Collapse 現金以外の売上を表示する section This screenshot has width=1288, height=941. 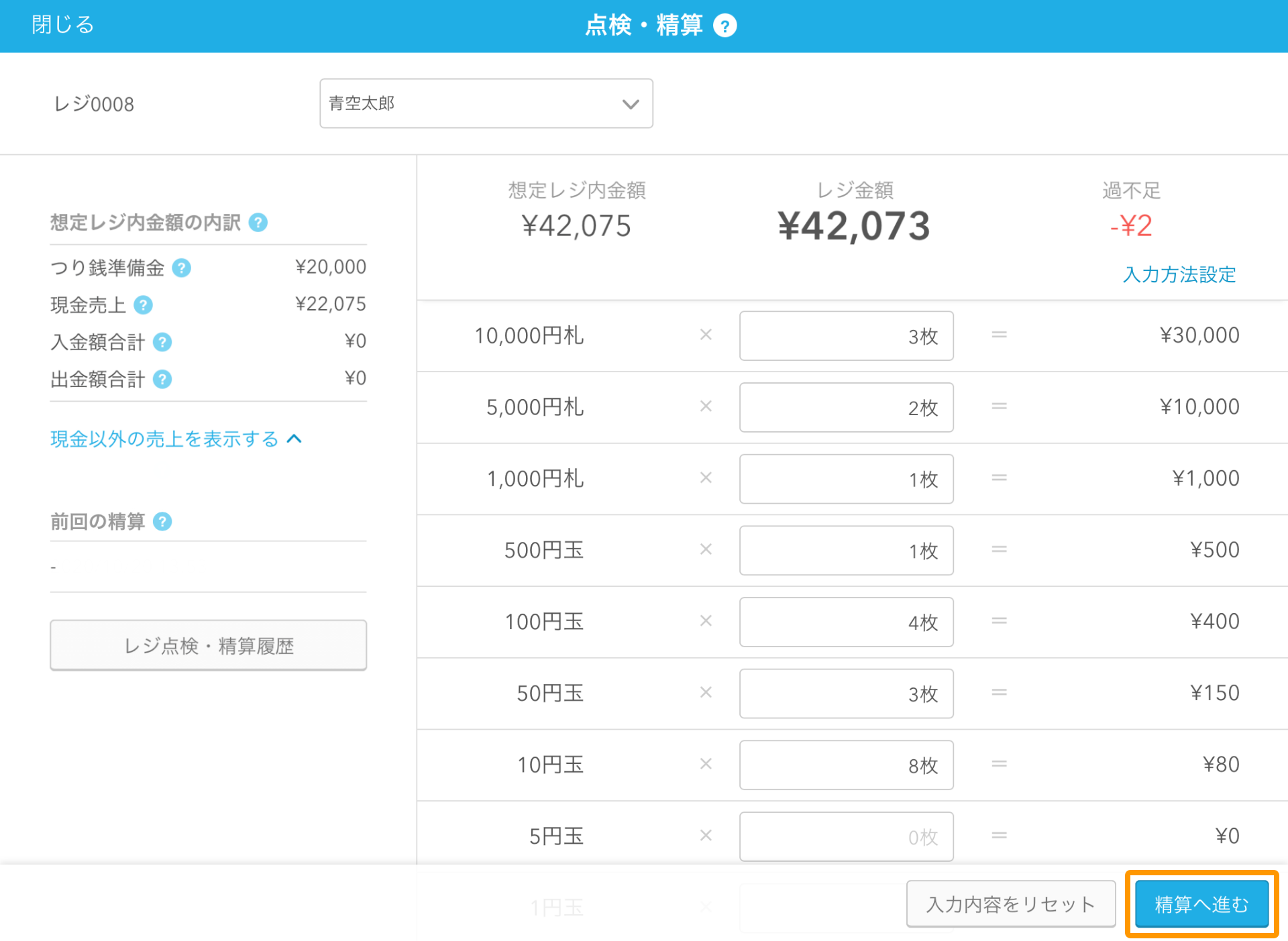(176, 439)
